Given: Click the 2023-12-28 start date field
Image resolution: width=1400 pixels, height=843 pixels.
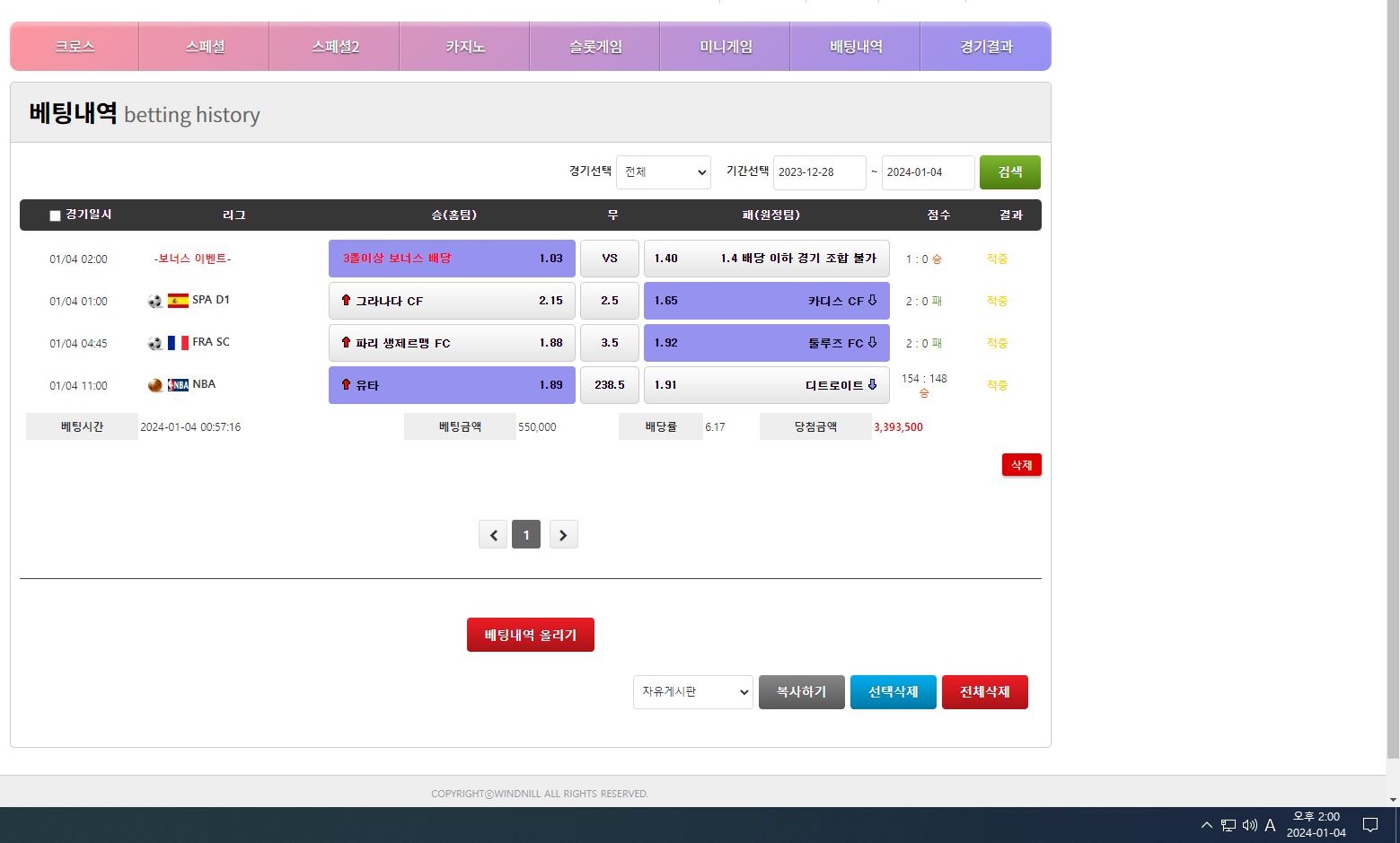Looking at the screenshot, I should click(x=818, y=171).
